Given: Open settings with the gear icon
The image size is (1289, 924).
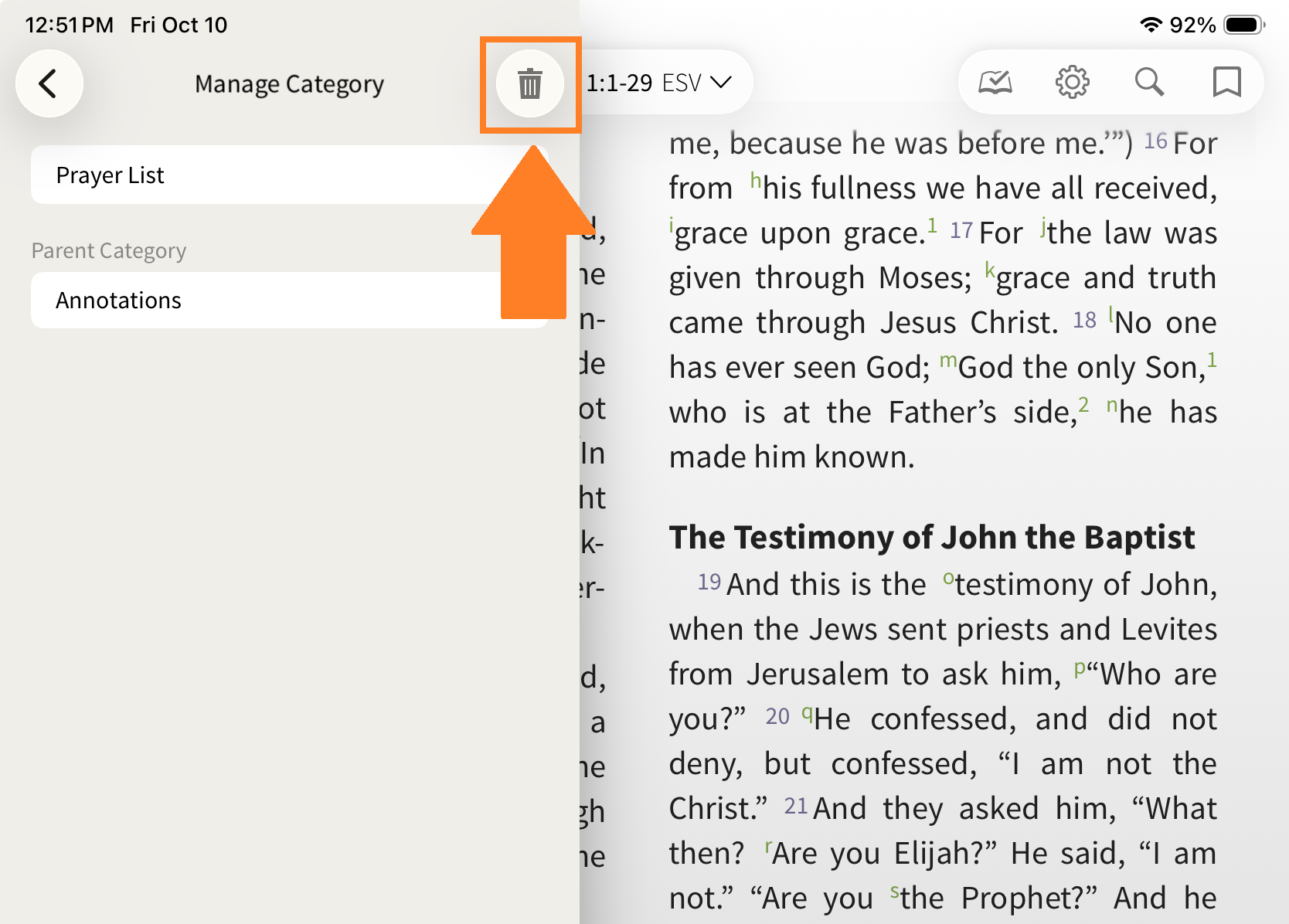Looking at the screenshot, I should 1072,82.
